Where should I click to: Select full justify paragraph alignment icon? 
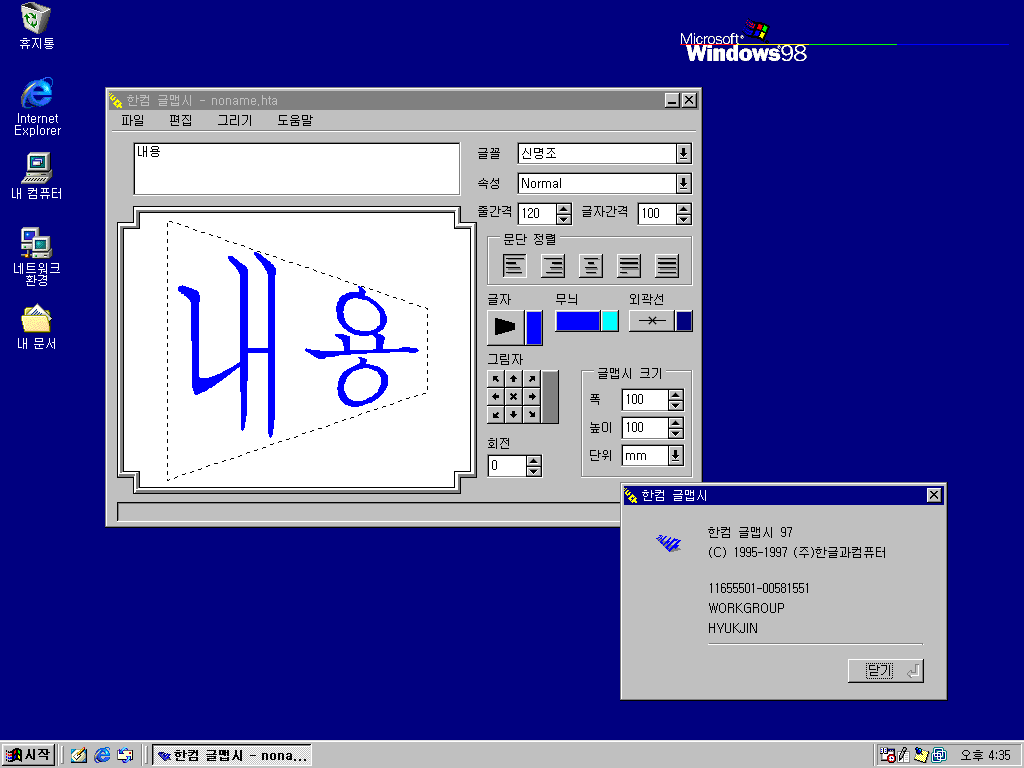tap(667, 265)
